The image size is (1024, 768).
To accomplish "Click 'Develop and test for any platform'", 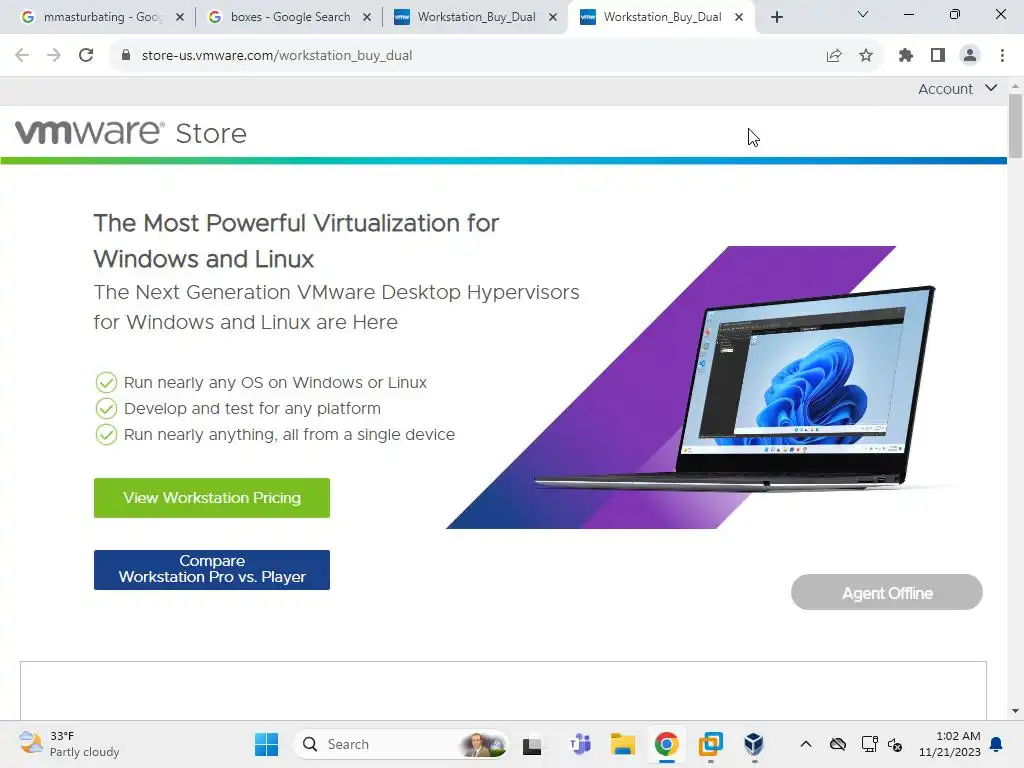I will coord(252,409).
